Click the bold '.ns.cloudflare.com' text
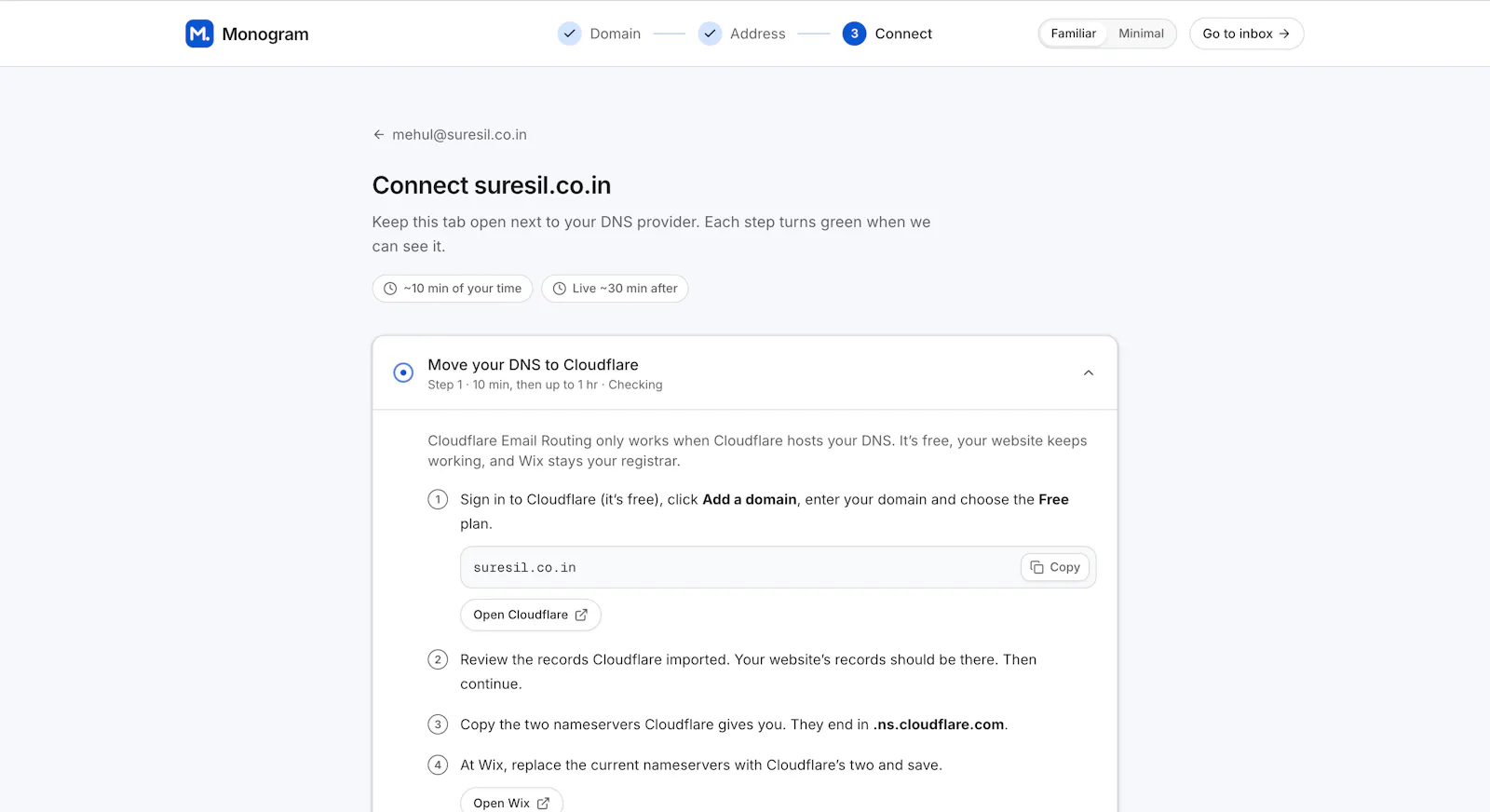1490x812 pixels. click(x=939, y=724)
